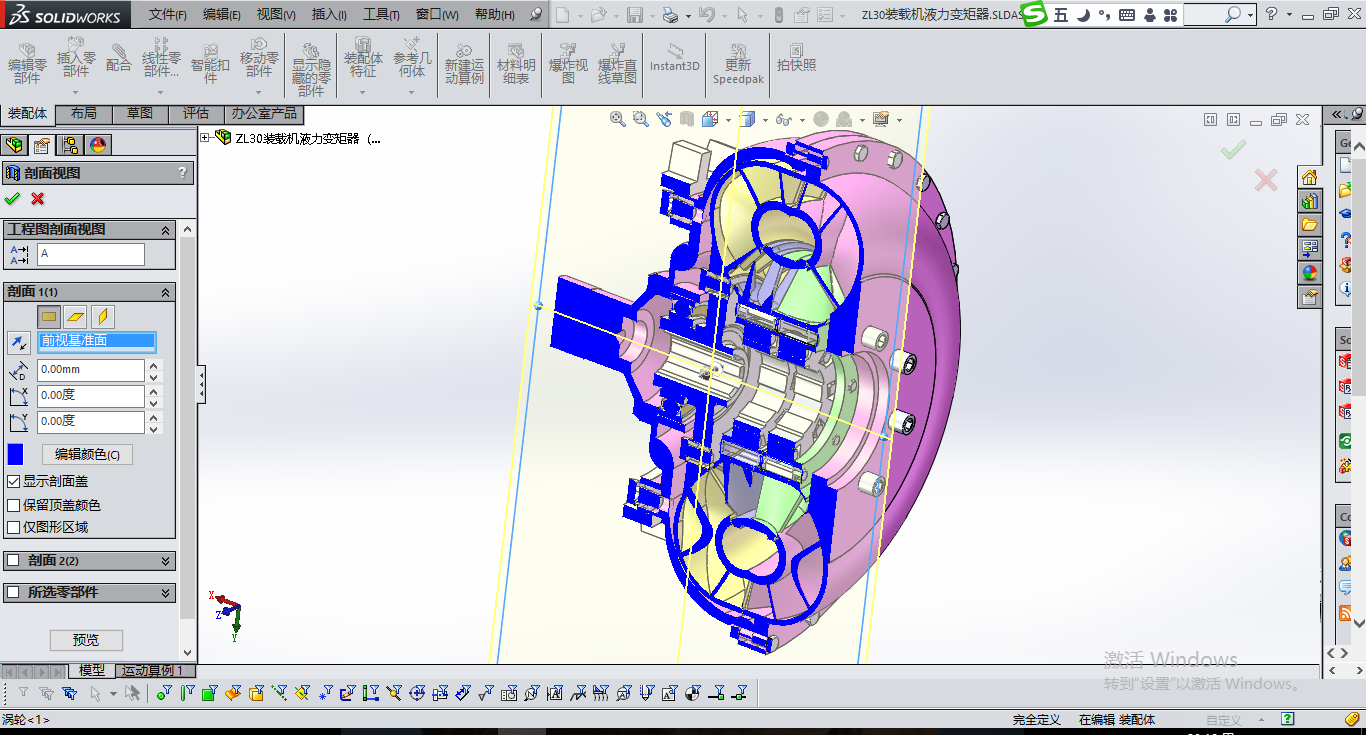This screenshot has height=735, width=1366.
Task: Open Appearances tab in task pane
Action: pyautogui.click(x=1310, y=273)
